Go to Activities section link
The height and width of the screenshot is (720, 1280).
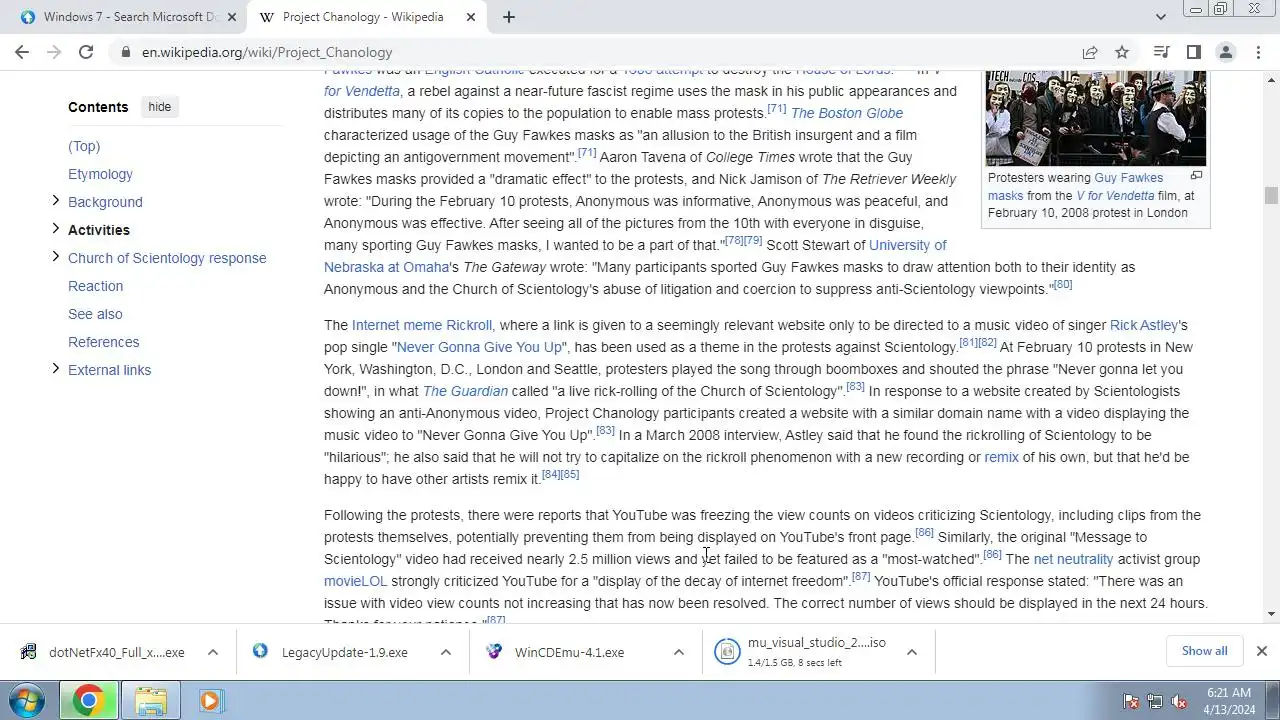click(99, 230)
